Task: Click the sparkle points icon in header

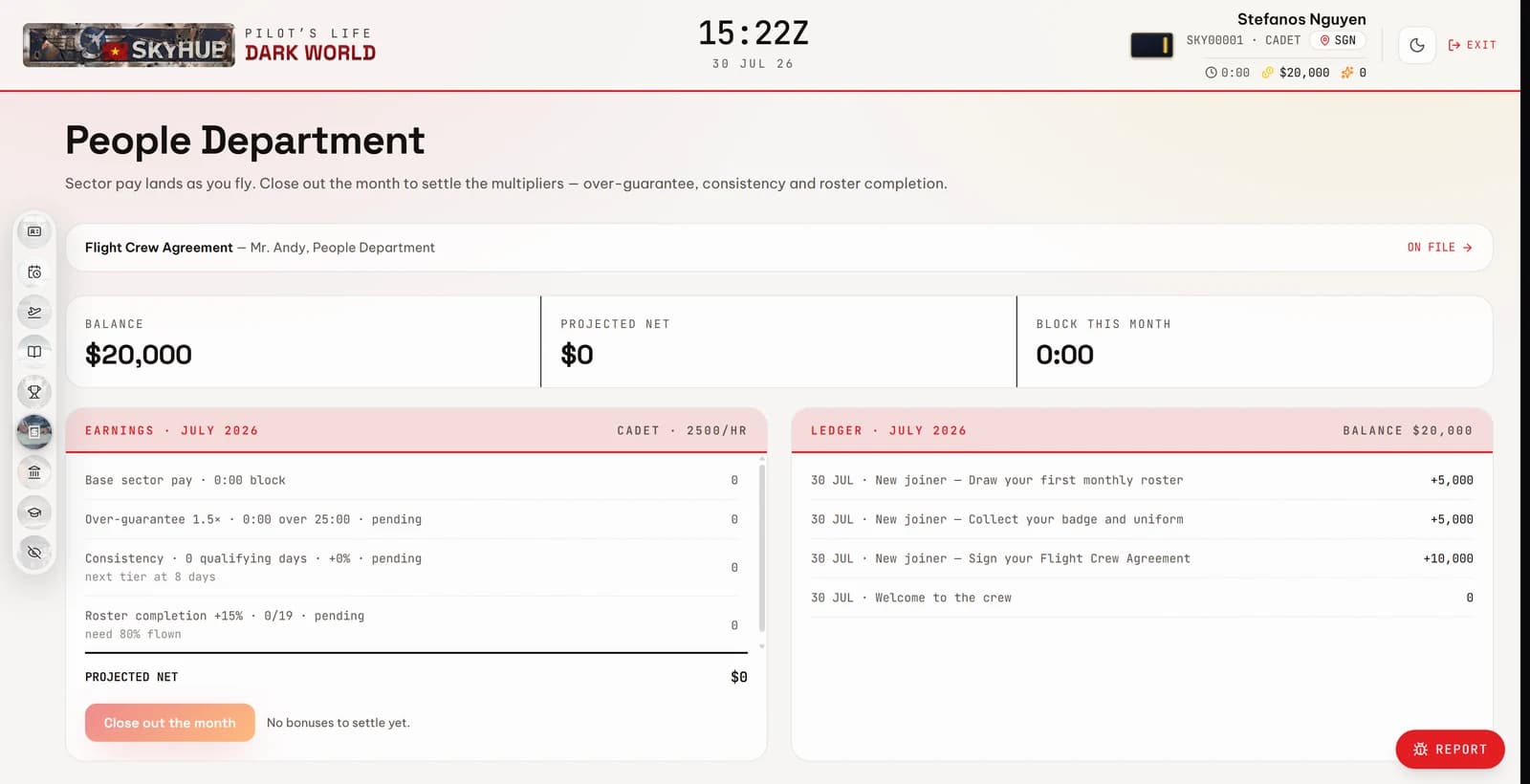Action: pos(1346,73)
